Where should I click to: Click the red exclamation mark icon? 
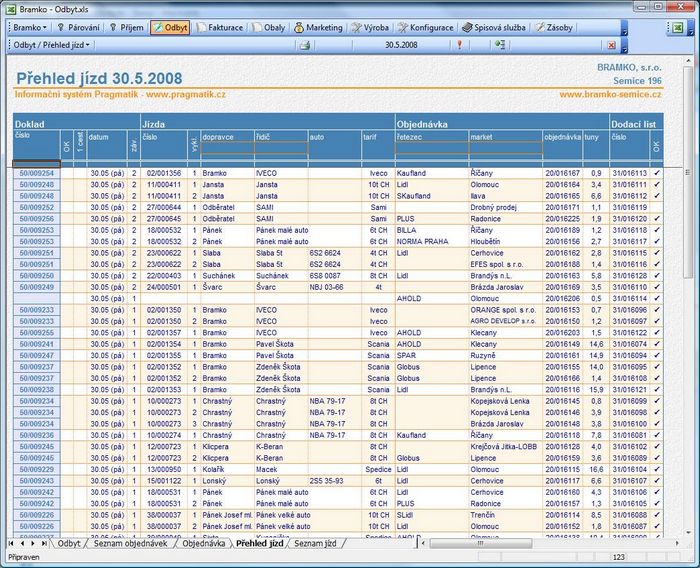coord(459,45)
